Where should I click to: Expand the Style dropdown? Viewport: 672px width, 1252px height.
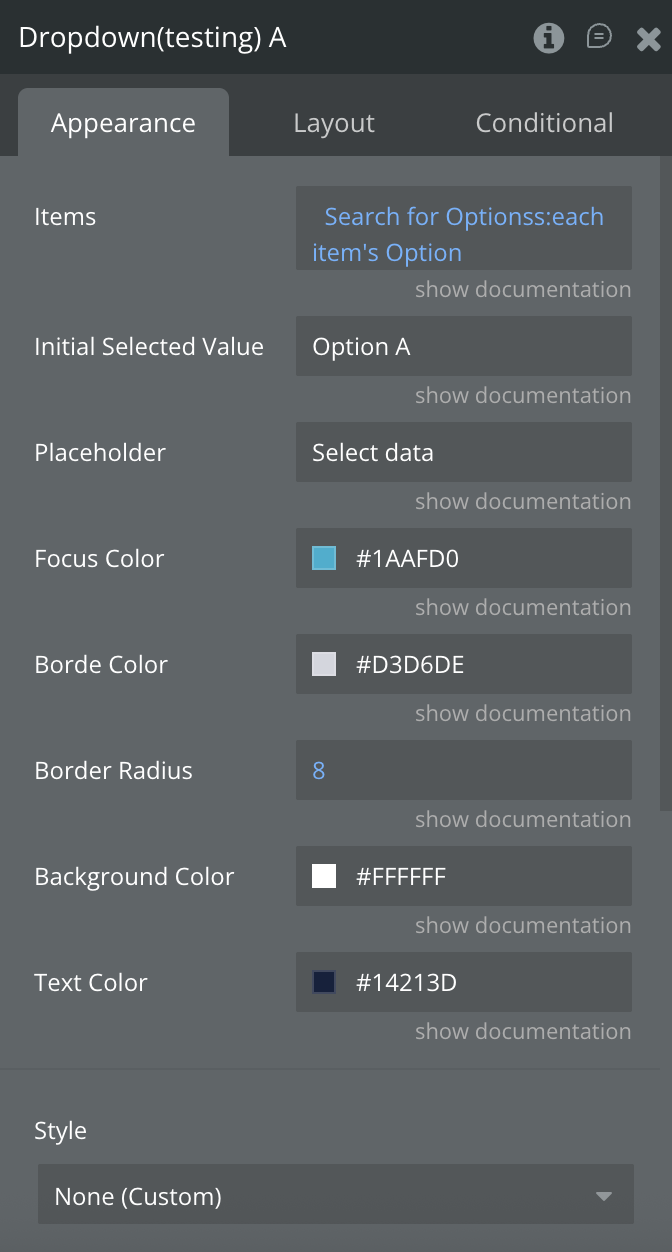pyautogui.click(x=336, y=1194)
